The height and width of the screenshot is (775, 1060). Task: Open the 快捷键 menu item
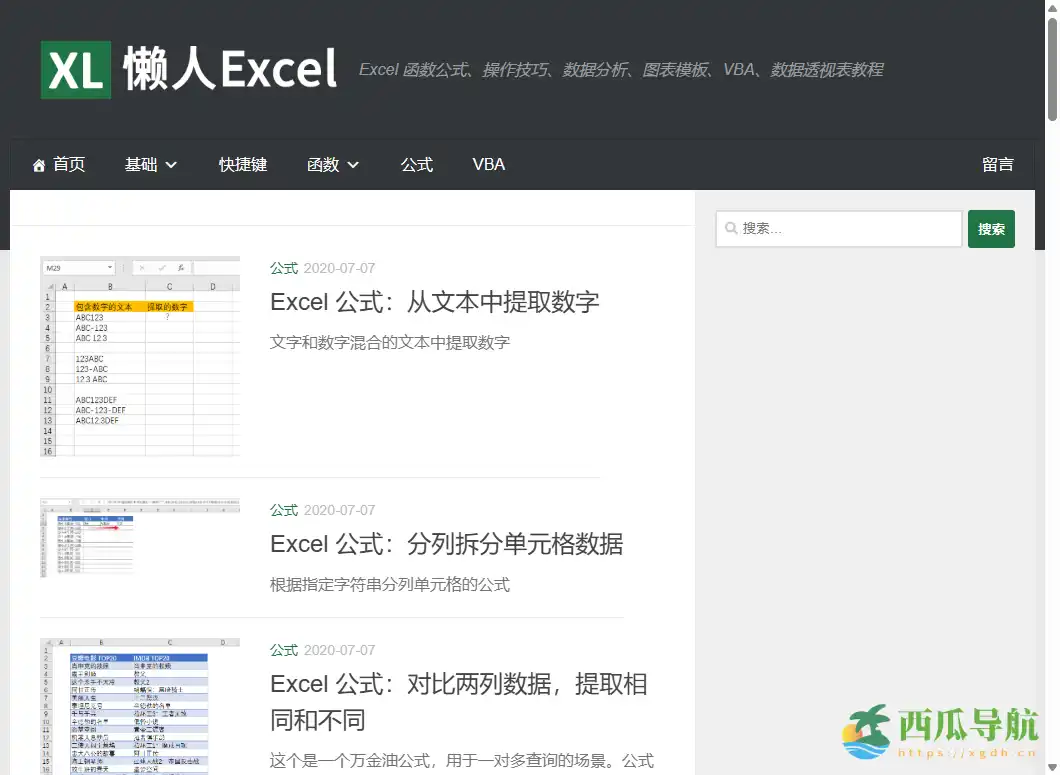click(243, 164)
